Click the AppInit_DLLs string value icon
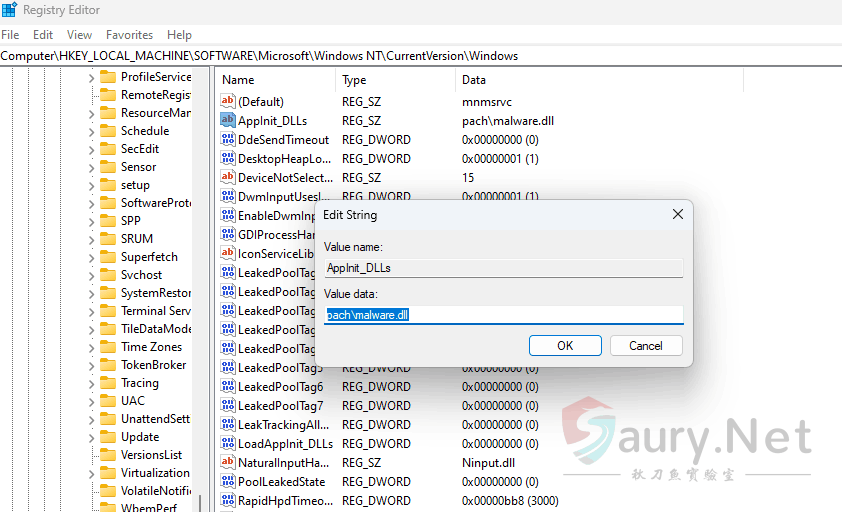 click(227, 120)
